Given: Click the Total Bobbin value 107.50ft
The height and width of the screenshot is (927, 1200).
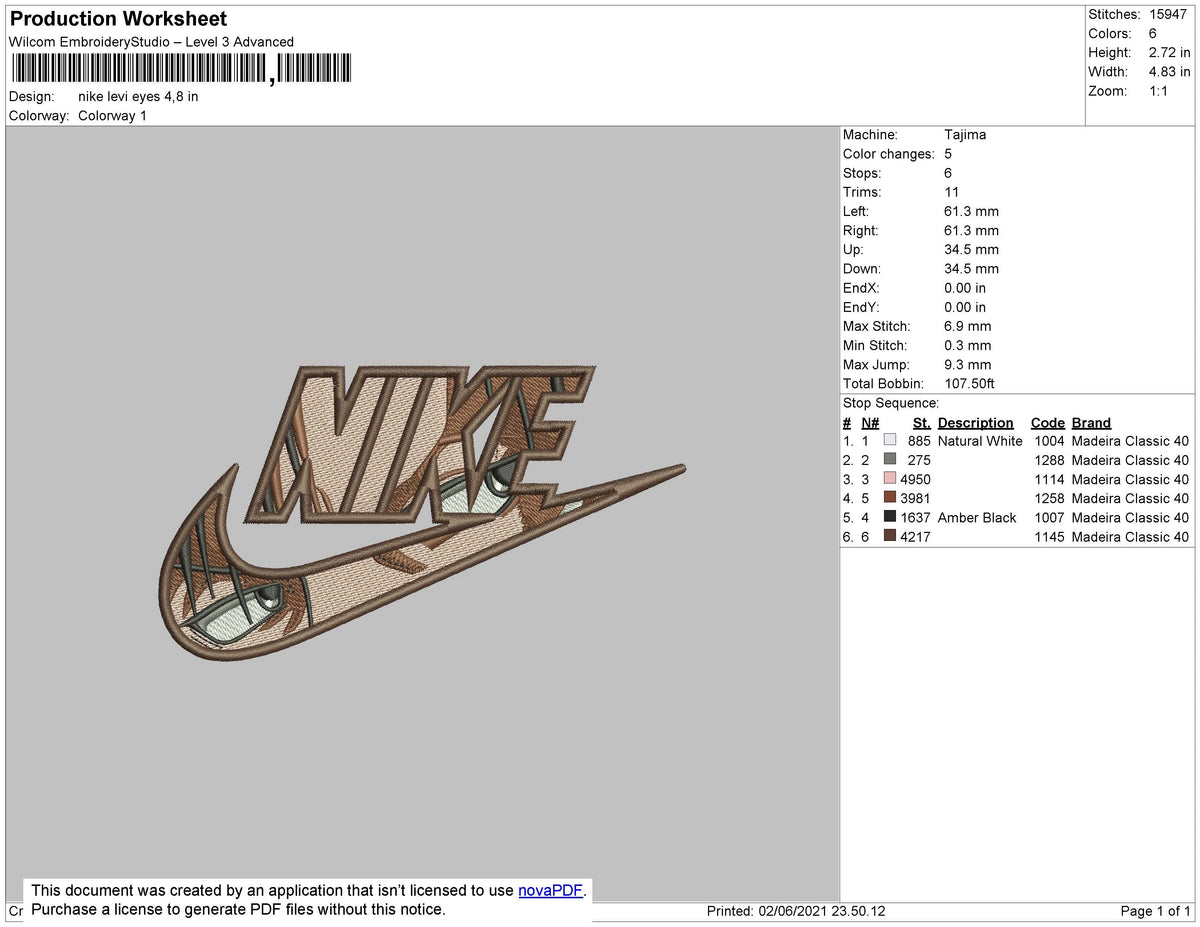Looking at the screenshot, I should (972, 383).
